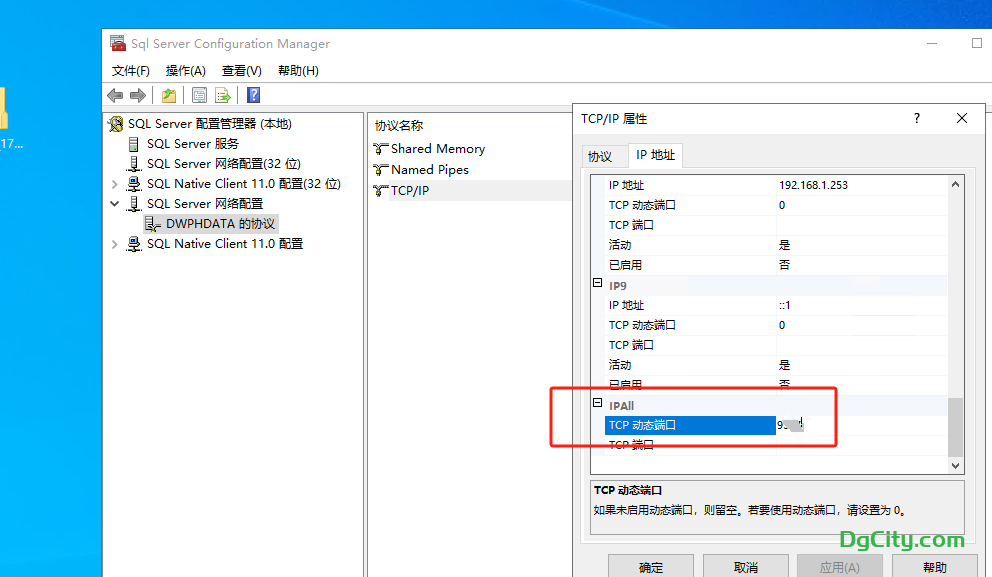The height and width of the screenshot is (577, 992).
Task: Collapse the IPAll property group
Action: point(598,404)
